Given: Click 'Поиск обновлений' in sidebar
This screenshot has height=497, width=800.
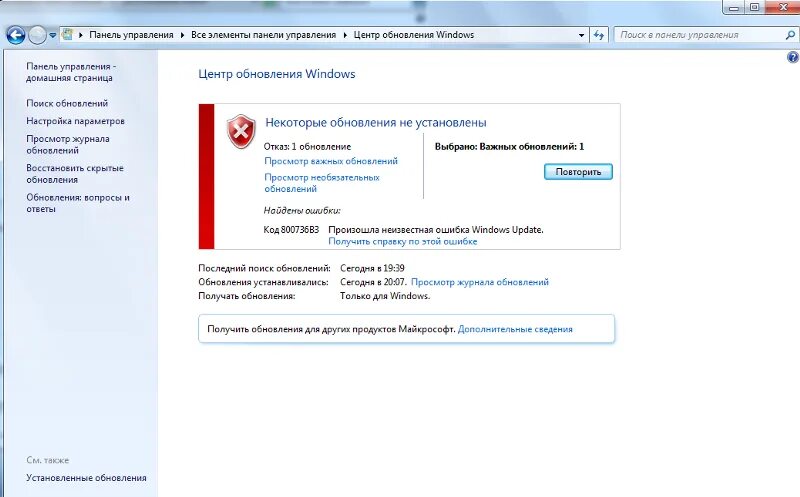Looking at the screenshot, I should coord(67,103).
